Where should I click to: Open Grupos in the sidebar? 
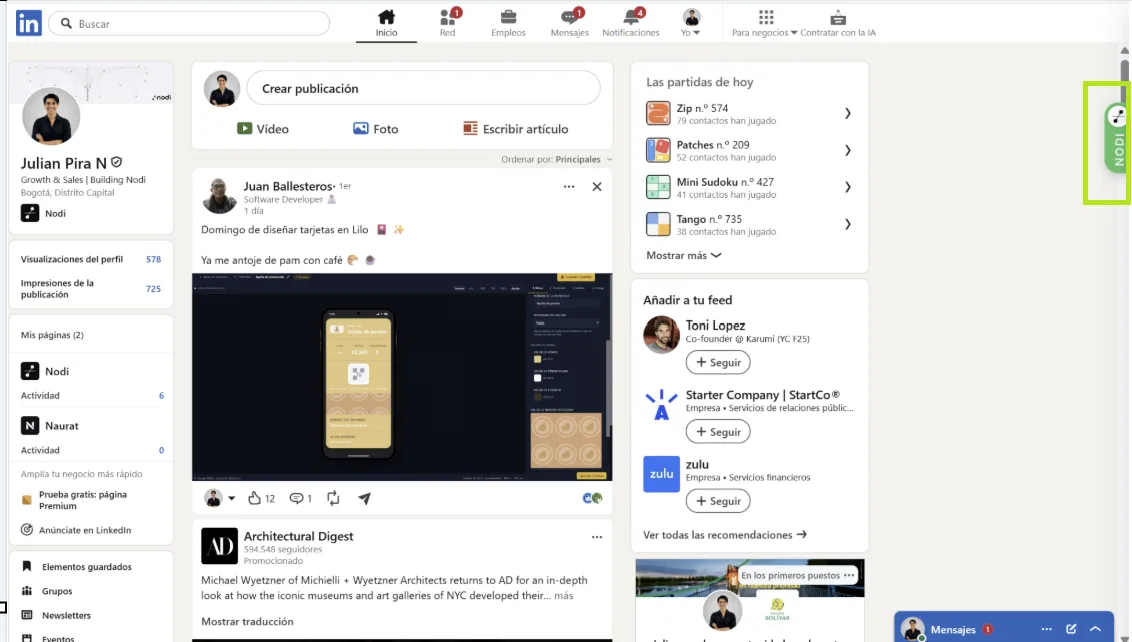pyautogui.click(x=47, y=591)
